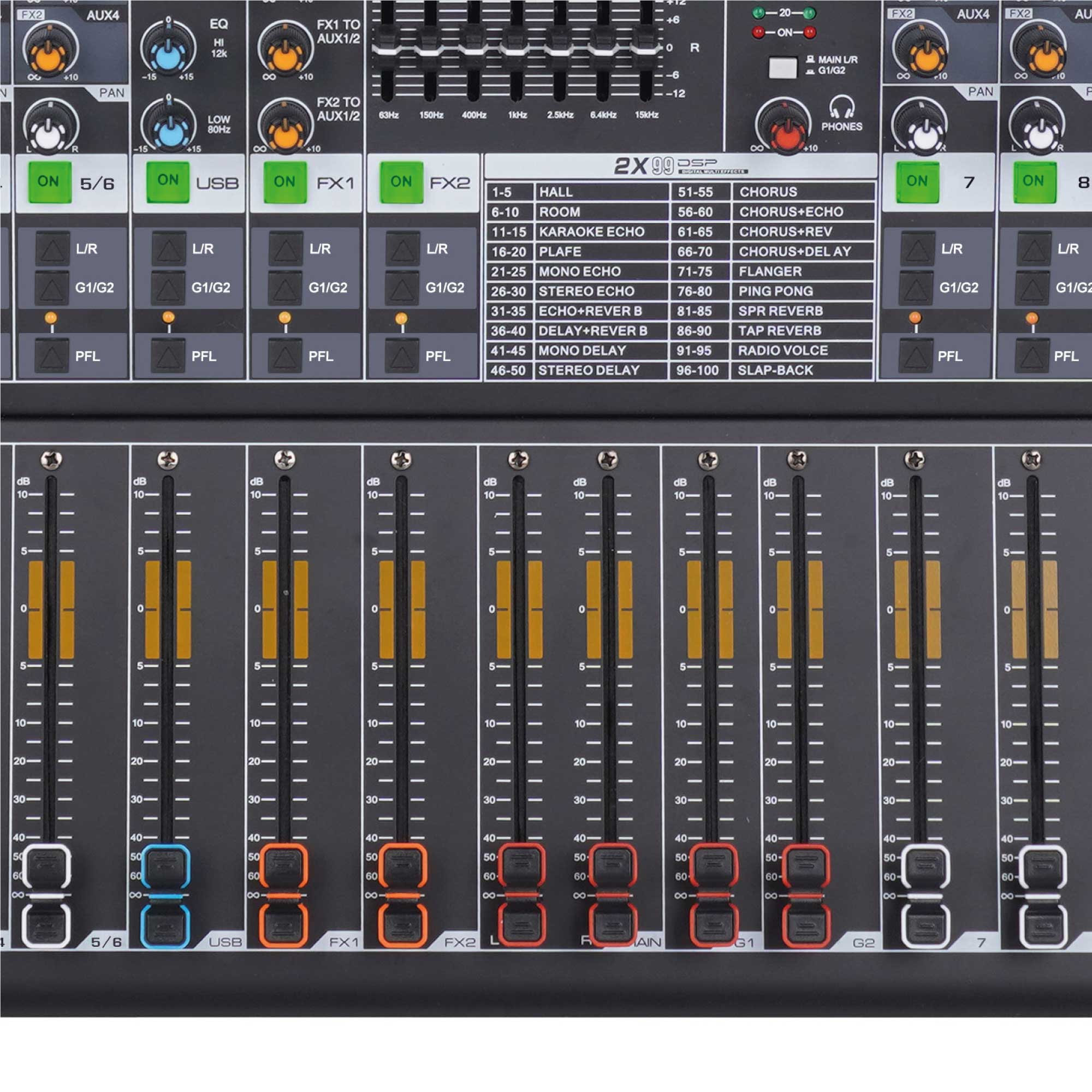Toggle the green ON button for channel 5/6

(50, 182)
